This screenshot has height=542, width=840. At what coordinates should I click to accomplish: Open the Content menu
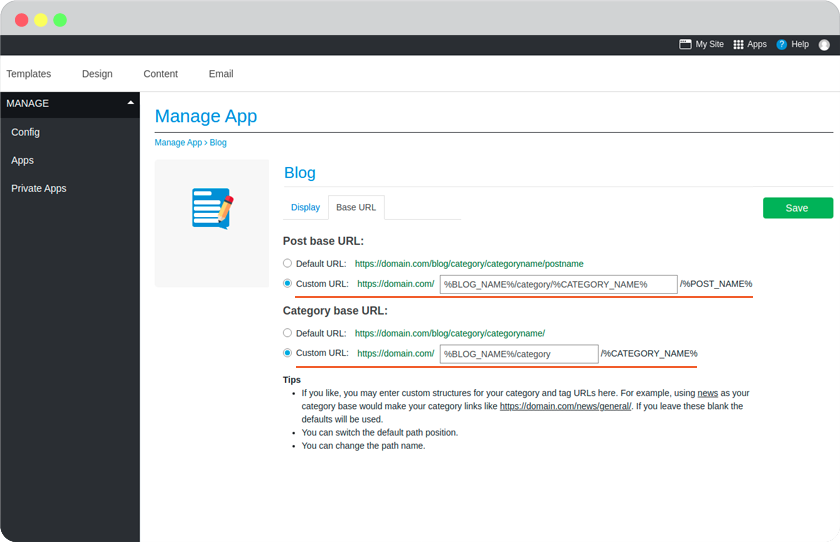(x=160, y=74)
